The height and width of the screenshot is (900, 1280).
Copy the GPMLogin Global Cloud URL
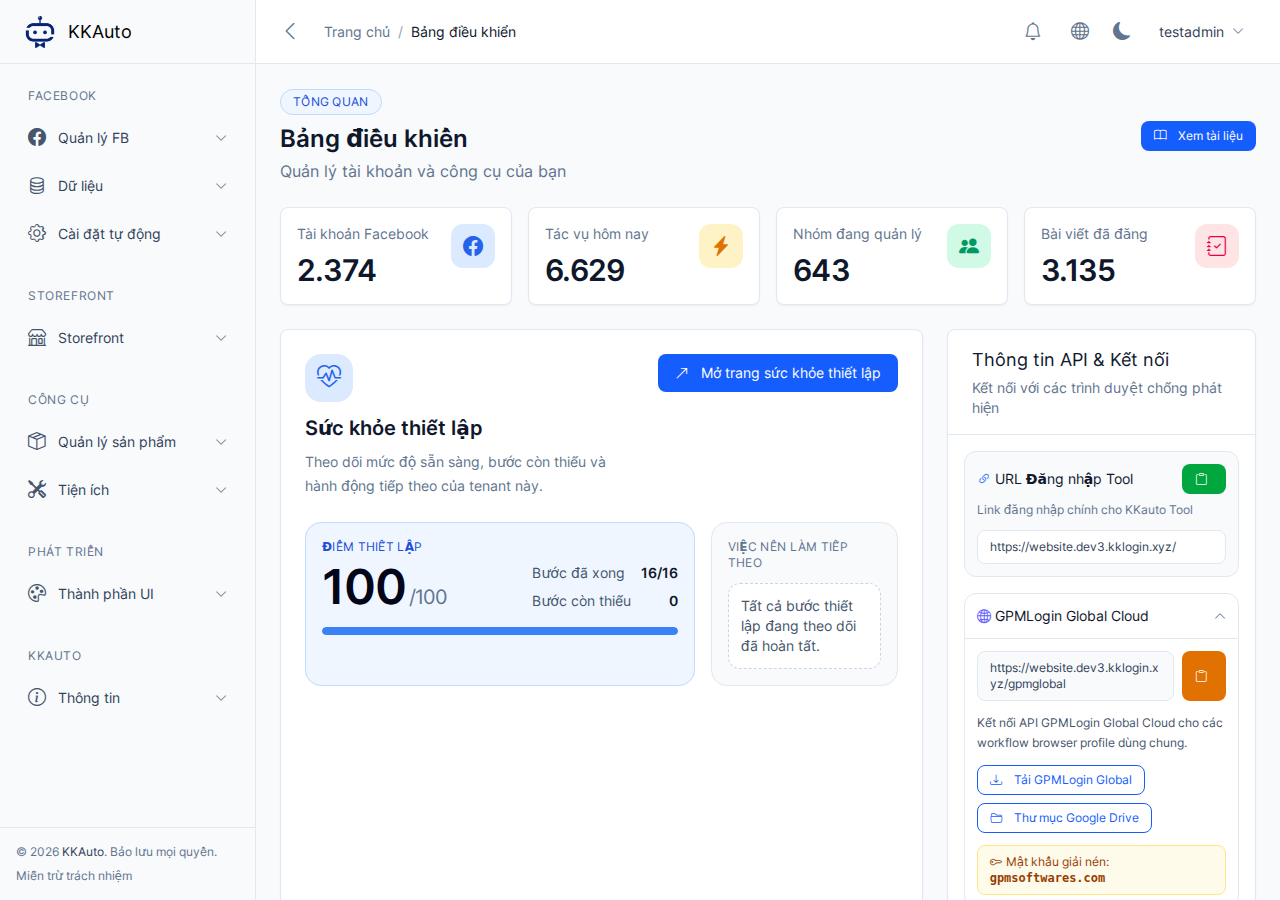coord(1204,676)
